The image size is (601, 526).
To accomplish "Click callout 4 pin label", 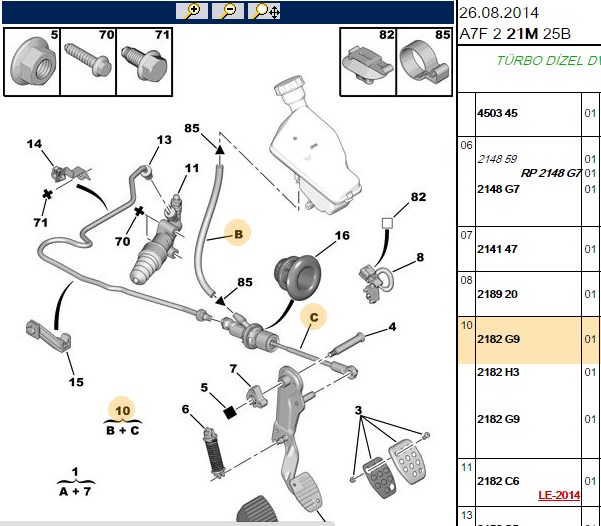I will 392,327.
